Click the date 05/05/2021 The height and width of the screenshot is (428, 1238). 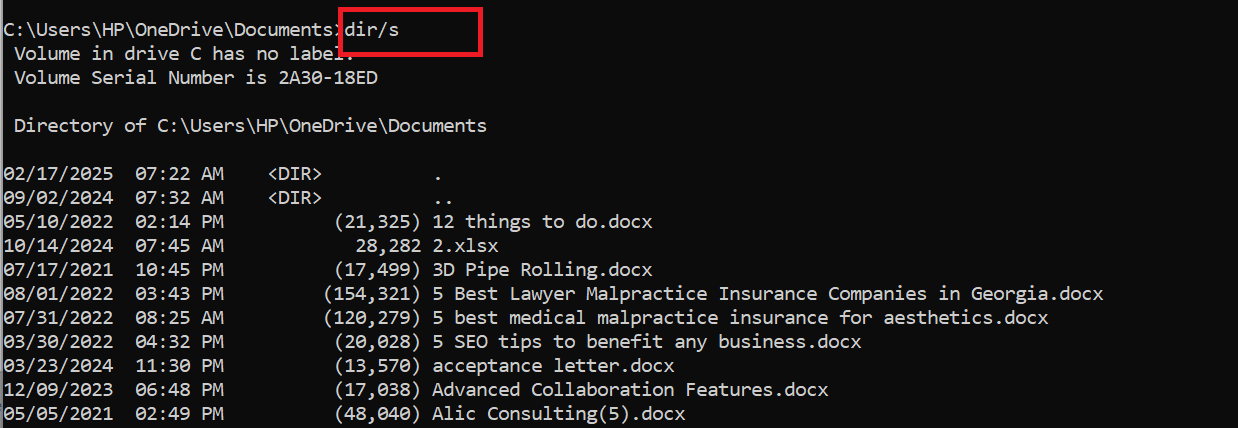(58, 413)
